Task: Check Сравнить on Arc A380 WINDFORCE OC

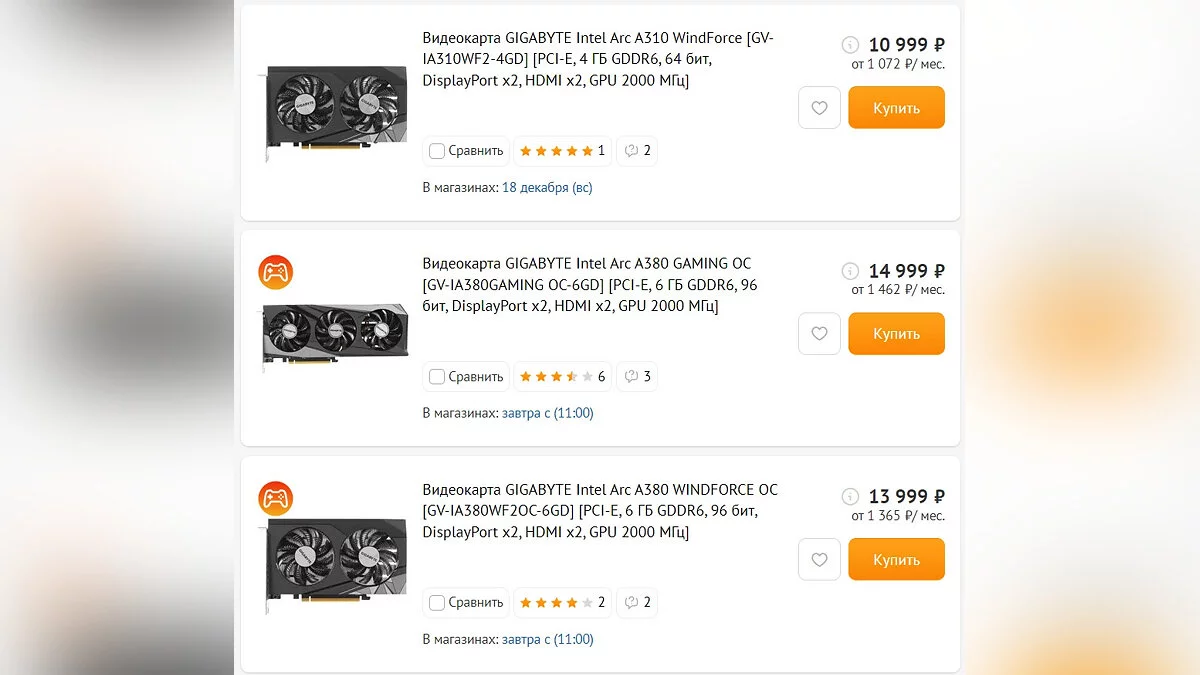Action: [x=437, y=603]
